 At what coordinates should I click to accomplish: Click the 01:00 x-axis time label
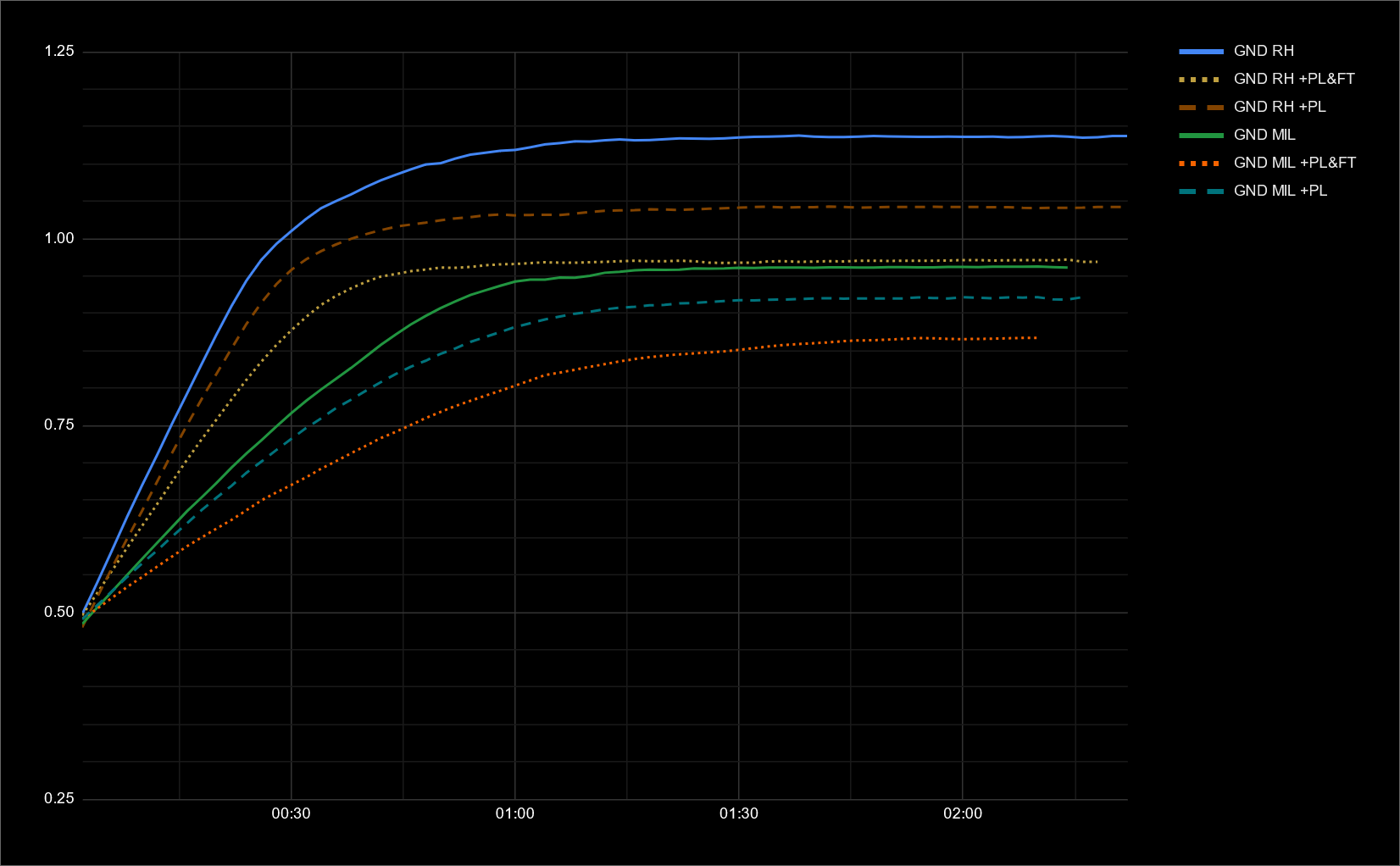(x=514, y=813)
